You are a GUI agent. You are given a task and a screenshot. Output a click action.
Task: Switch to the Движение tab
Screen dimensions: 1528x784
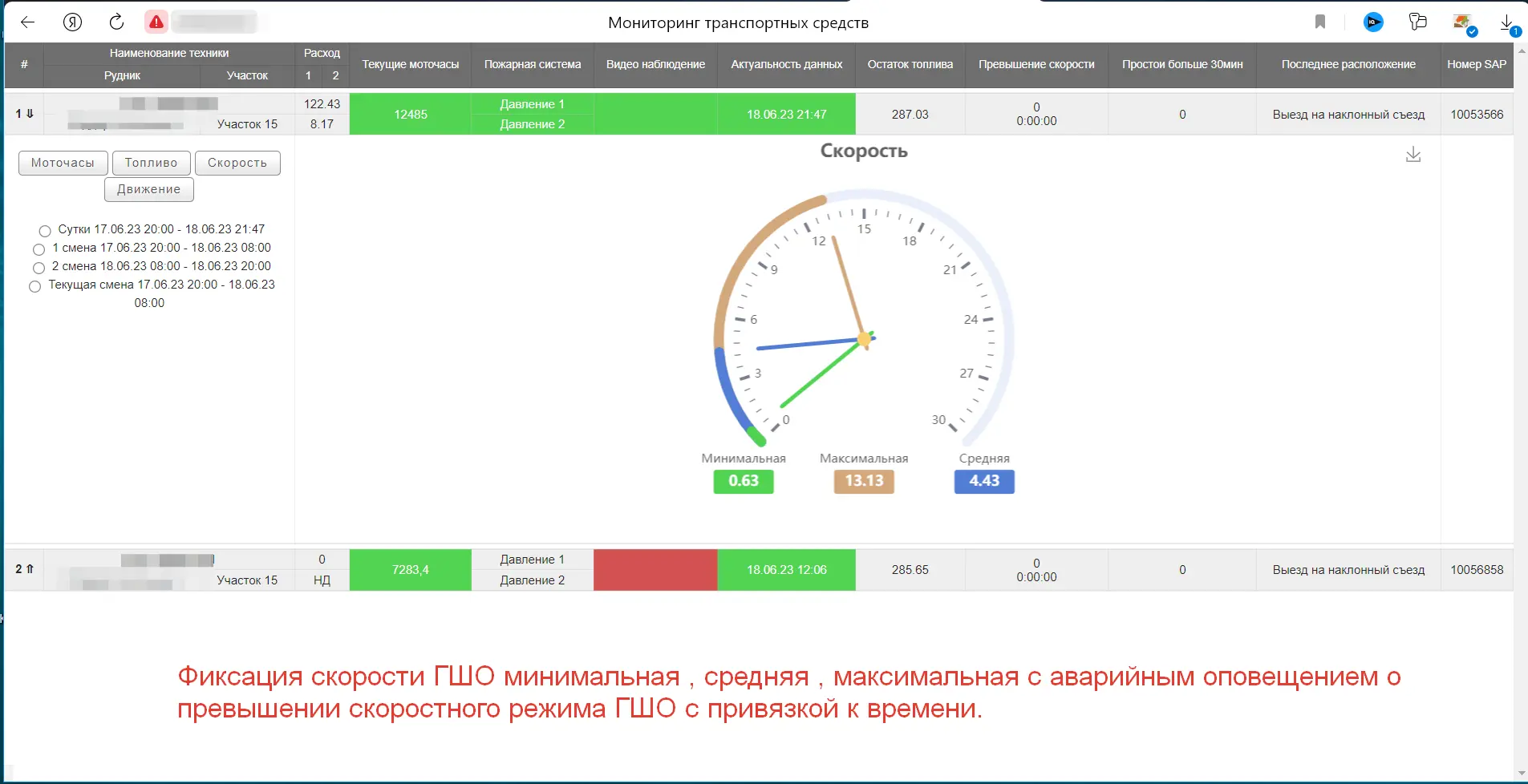(x=148, y=189)
